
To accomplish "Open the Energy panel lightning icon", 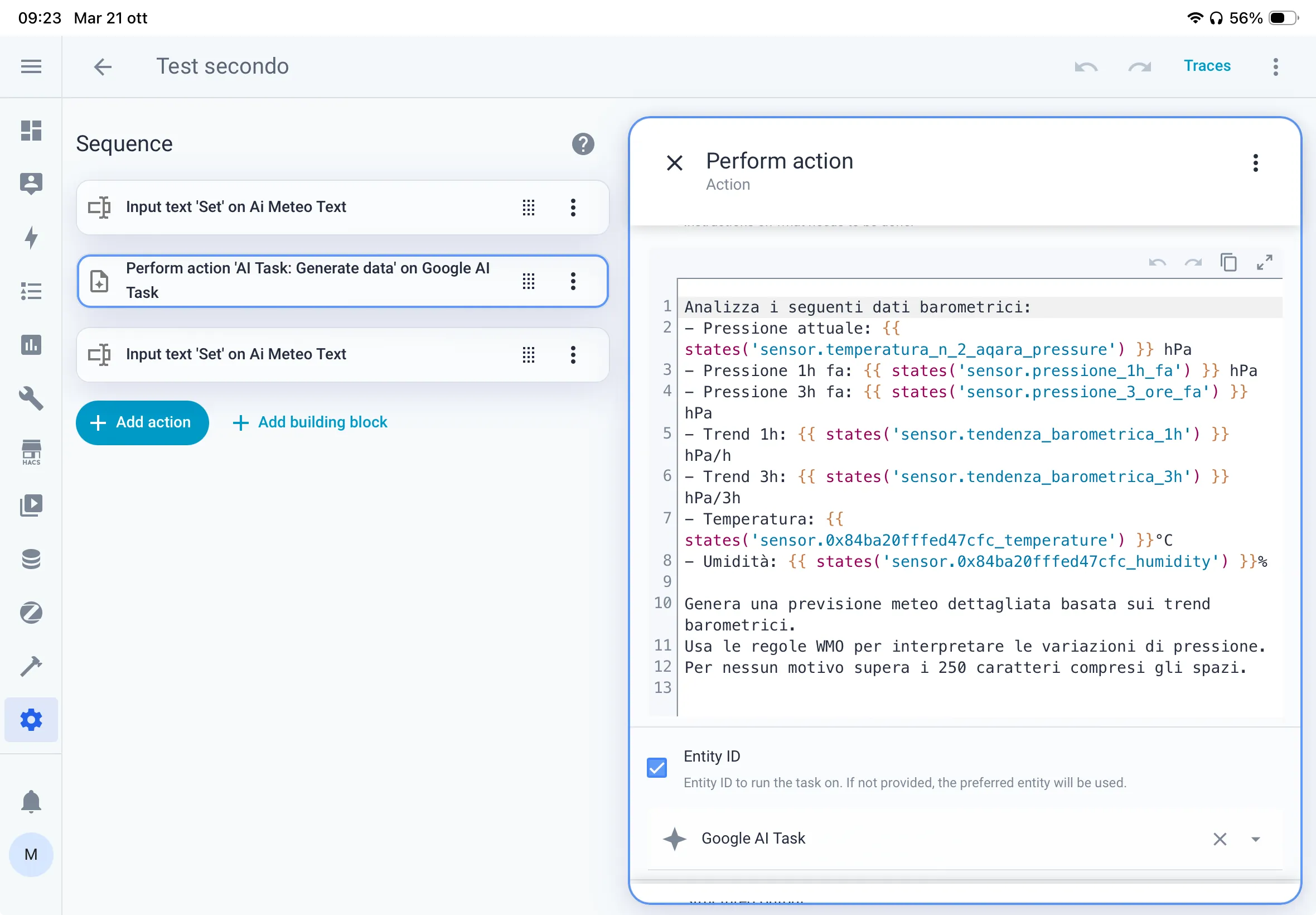I will point(31,237).
